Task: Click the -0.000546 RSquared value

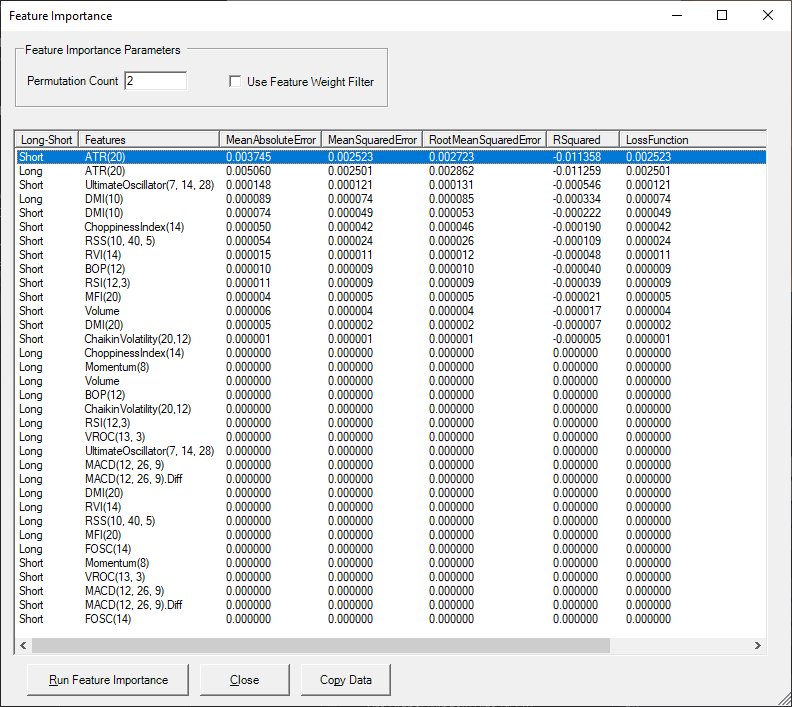Action: (x=576, y=185)
